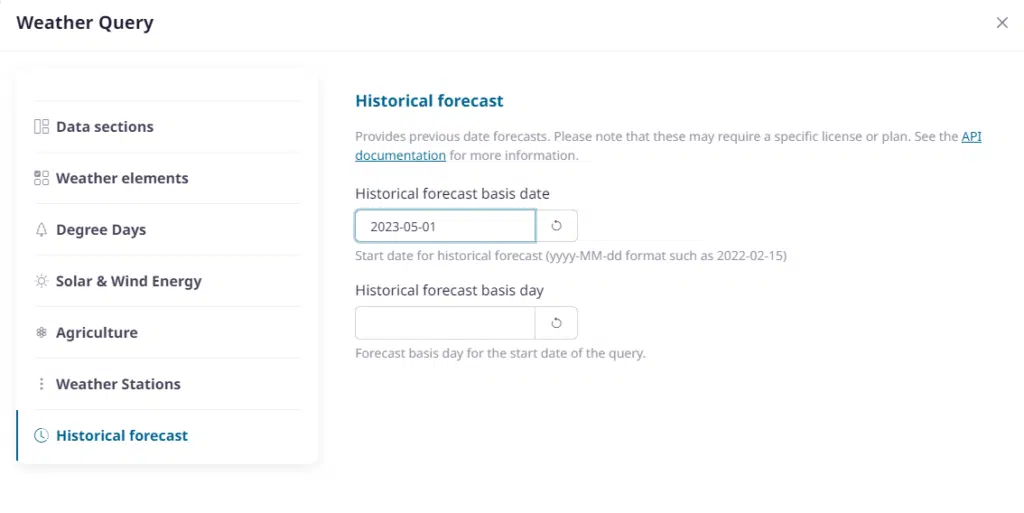The width and height of the screenshot is (1024, 513).
Task: Go to the Degree Days tab
Action: [x=101, y=230]
